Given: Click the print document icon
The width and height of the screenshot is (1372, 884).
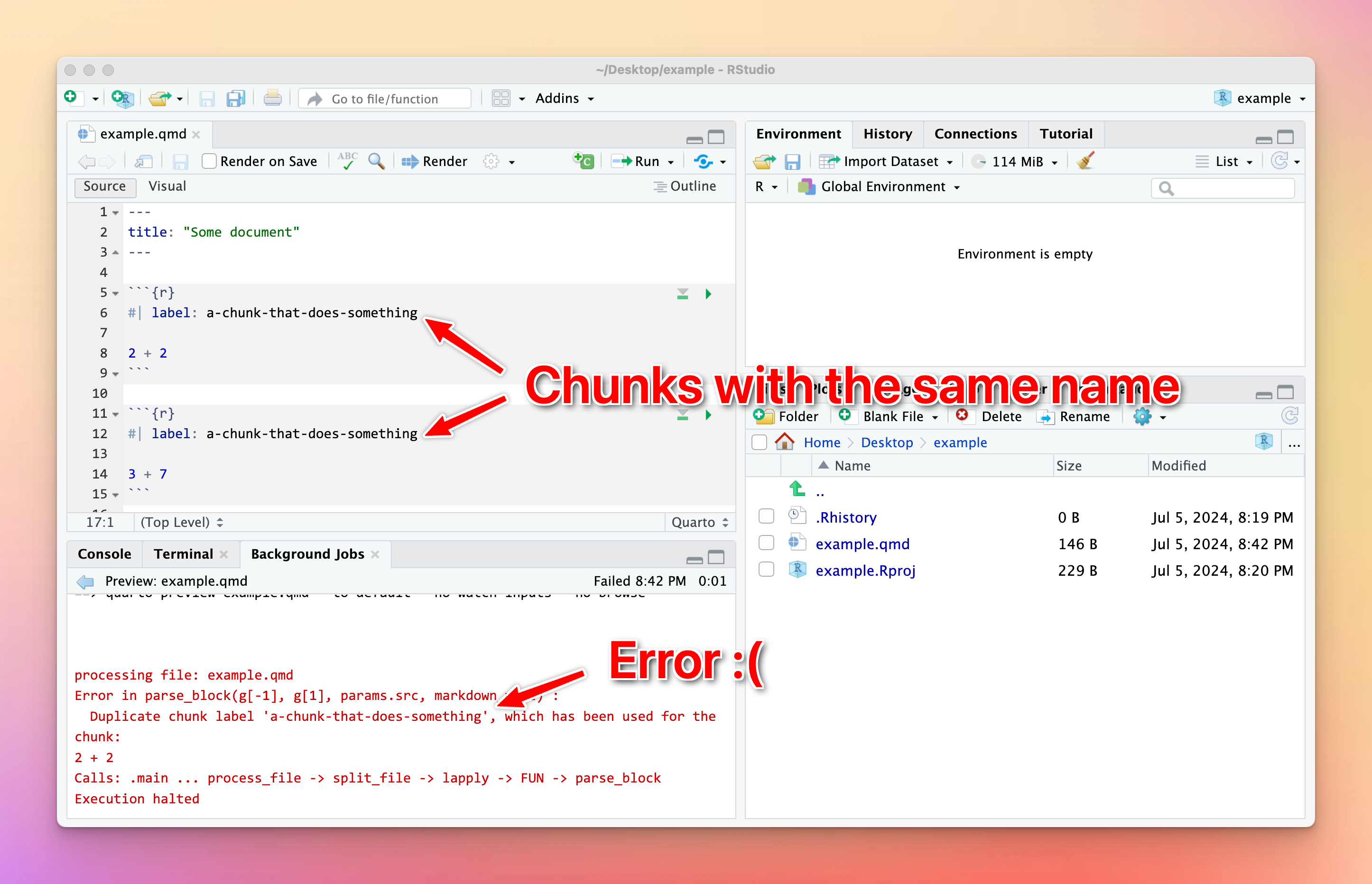Looking at the screenshot, I should click(272, 99).
